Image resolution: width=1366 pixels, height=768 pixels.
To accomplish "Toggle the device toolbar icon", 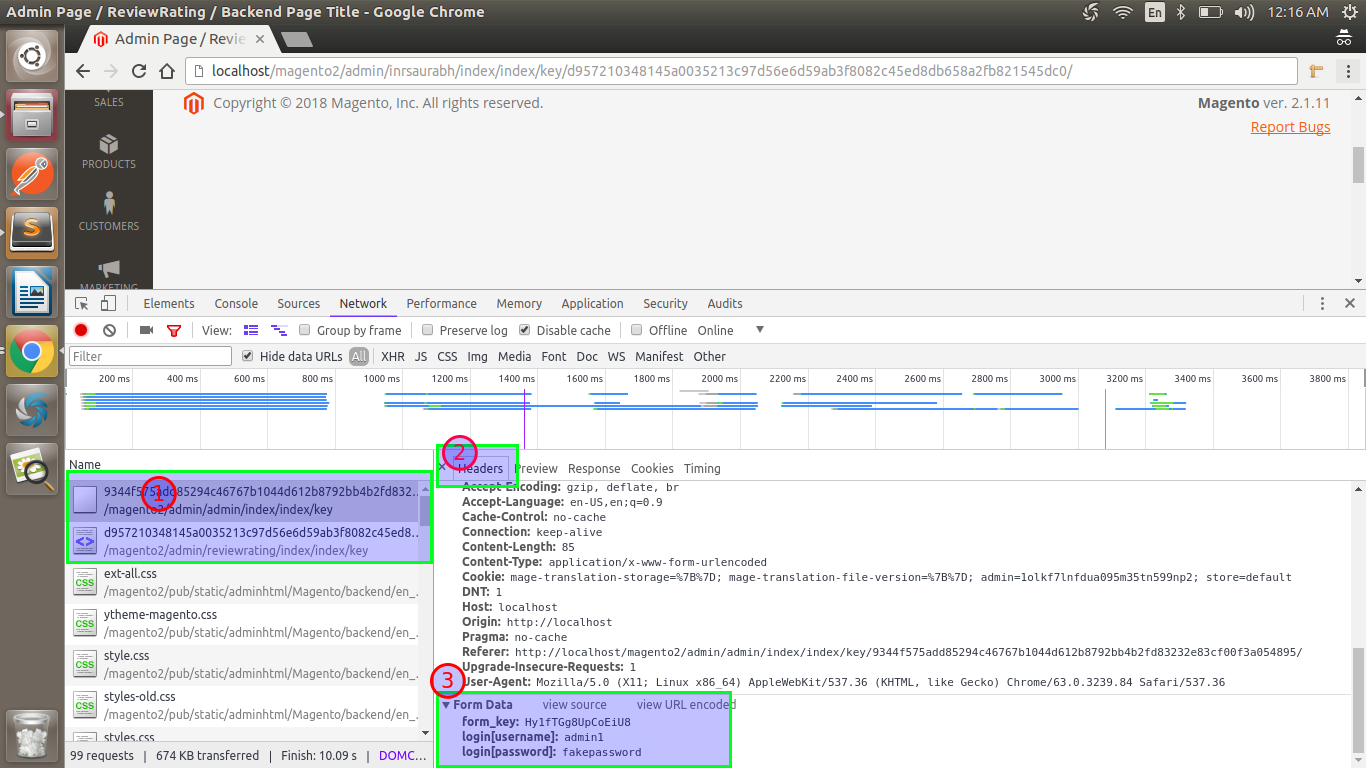I will coord(108,304).
